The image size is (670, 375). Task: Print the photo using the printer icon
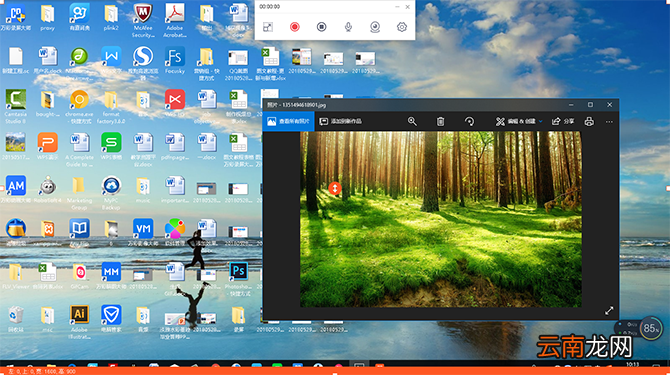[x=589, y=121]
